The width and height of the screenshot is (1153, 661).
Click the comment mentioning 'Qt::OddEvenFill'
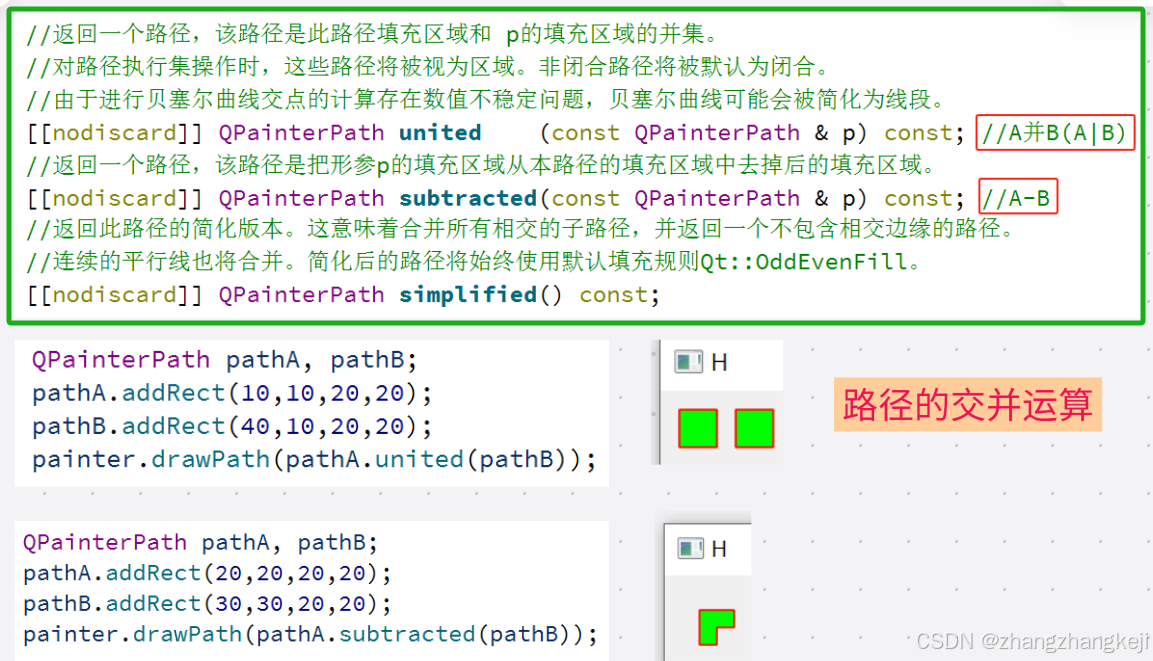coord(473,261)
